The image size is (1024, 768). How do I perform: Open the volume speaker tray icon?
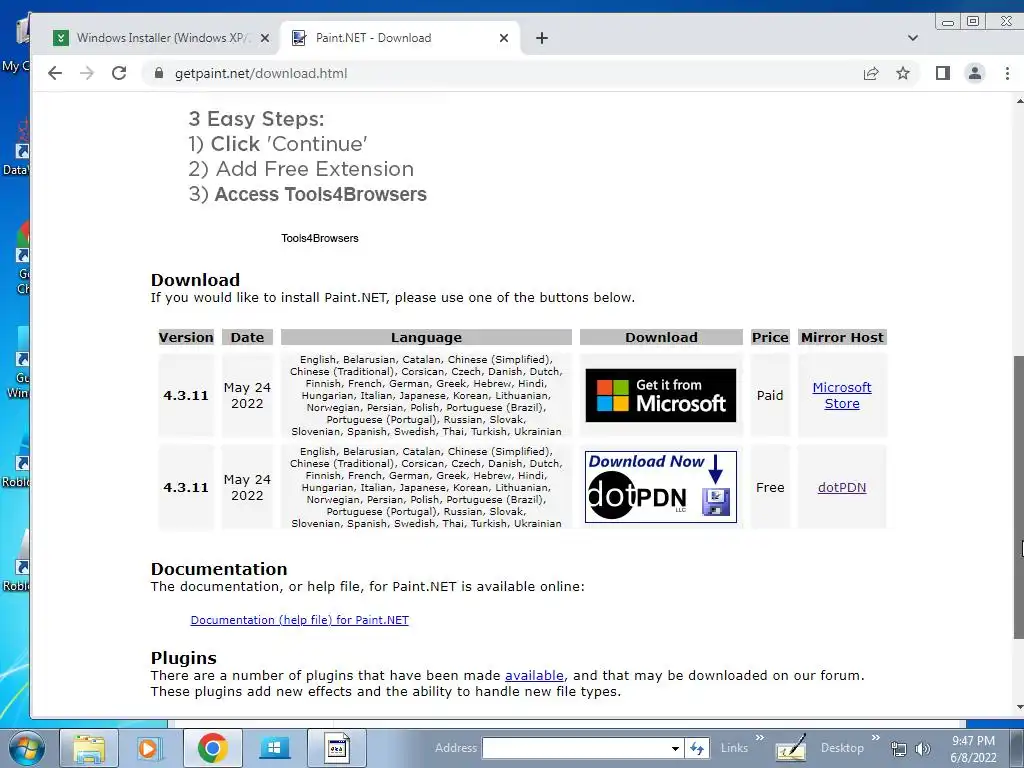pos(922,749)
